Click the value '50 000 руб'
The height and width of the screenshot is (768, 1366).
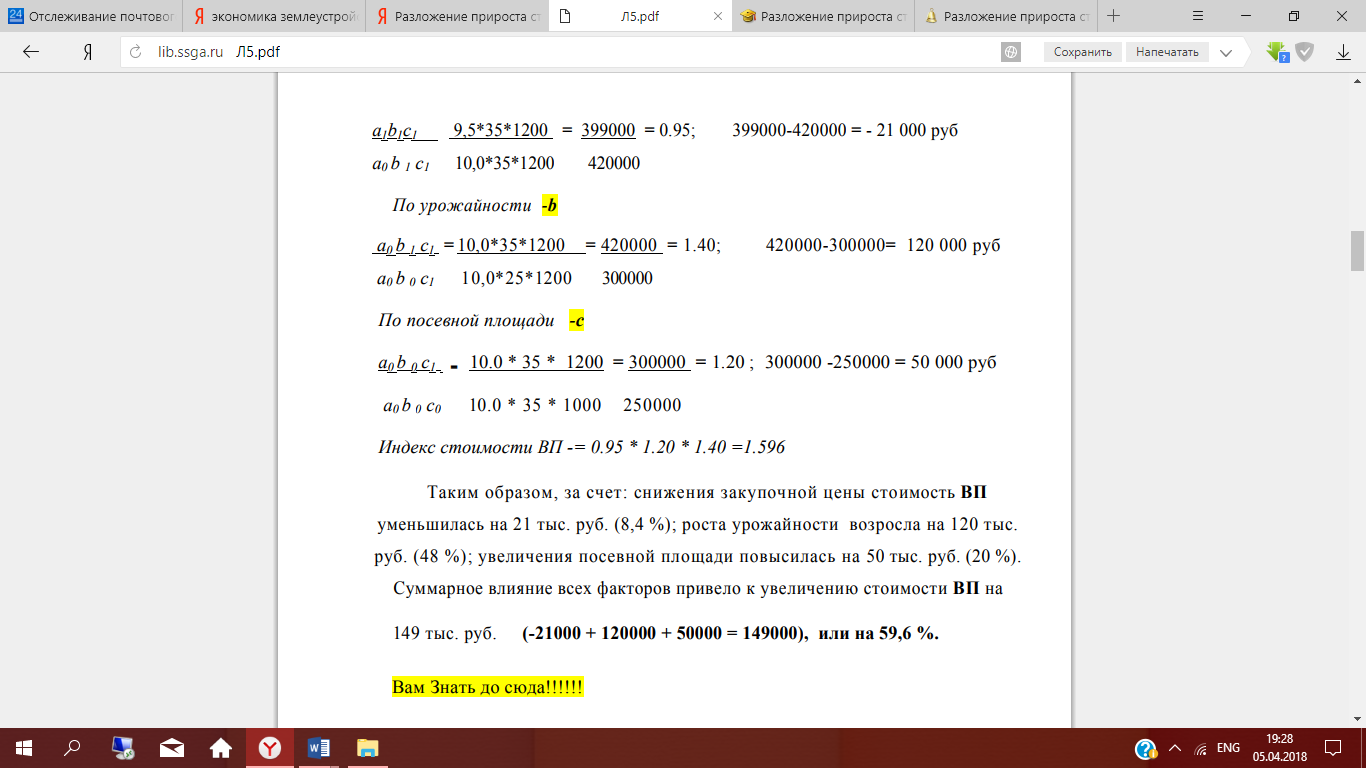(x=953, y=362)
